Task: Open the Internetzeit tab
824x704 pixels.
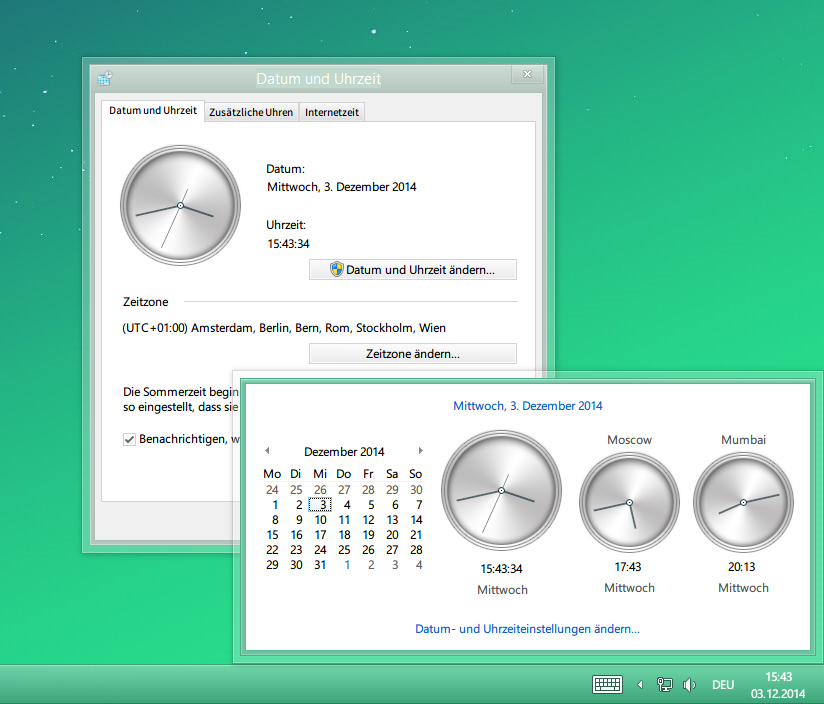Action: (x=332, y=112)
